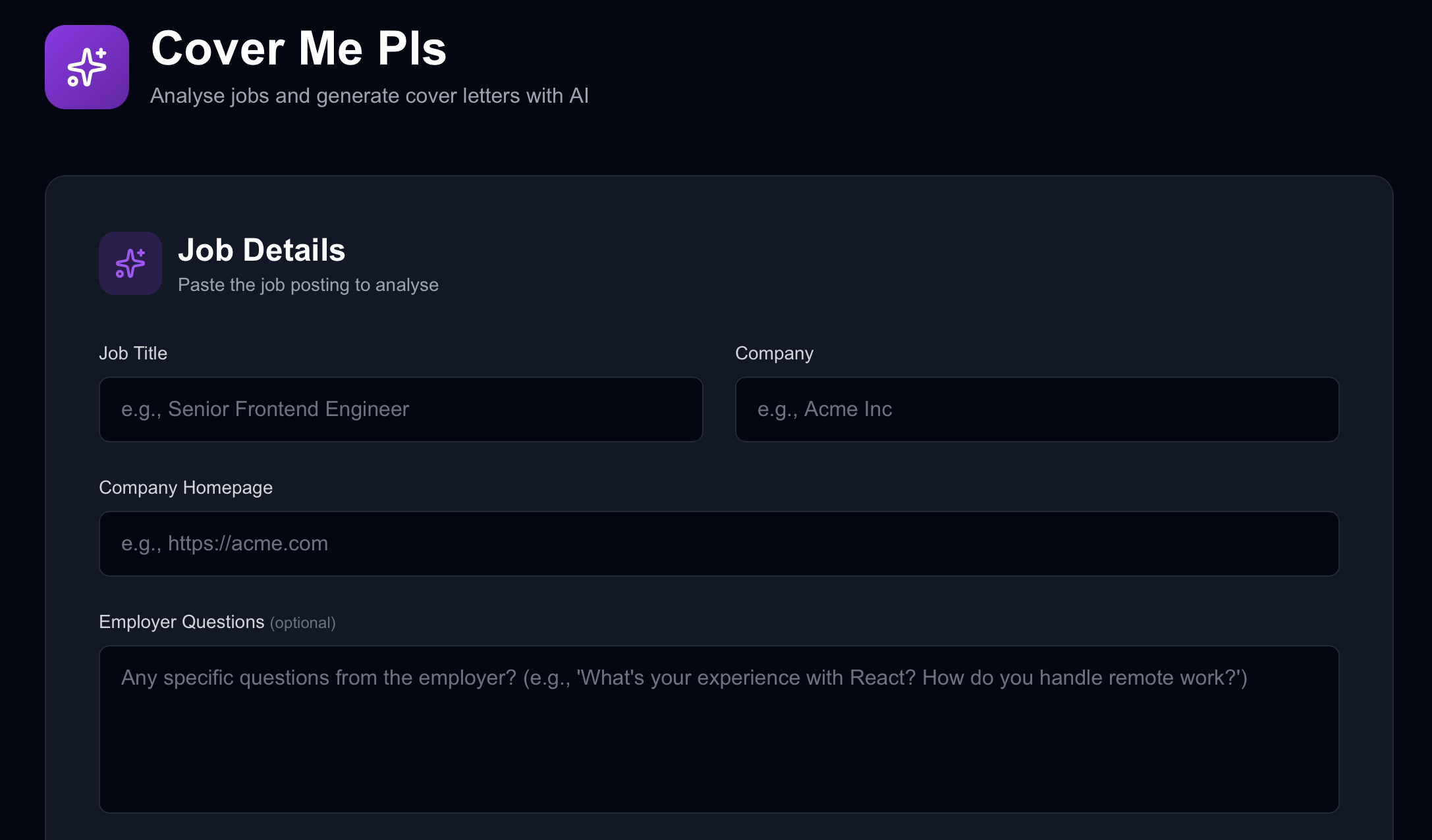
Task: Select the Company input field
Action: [1035, 409]
